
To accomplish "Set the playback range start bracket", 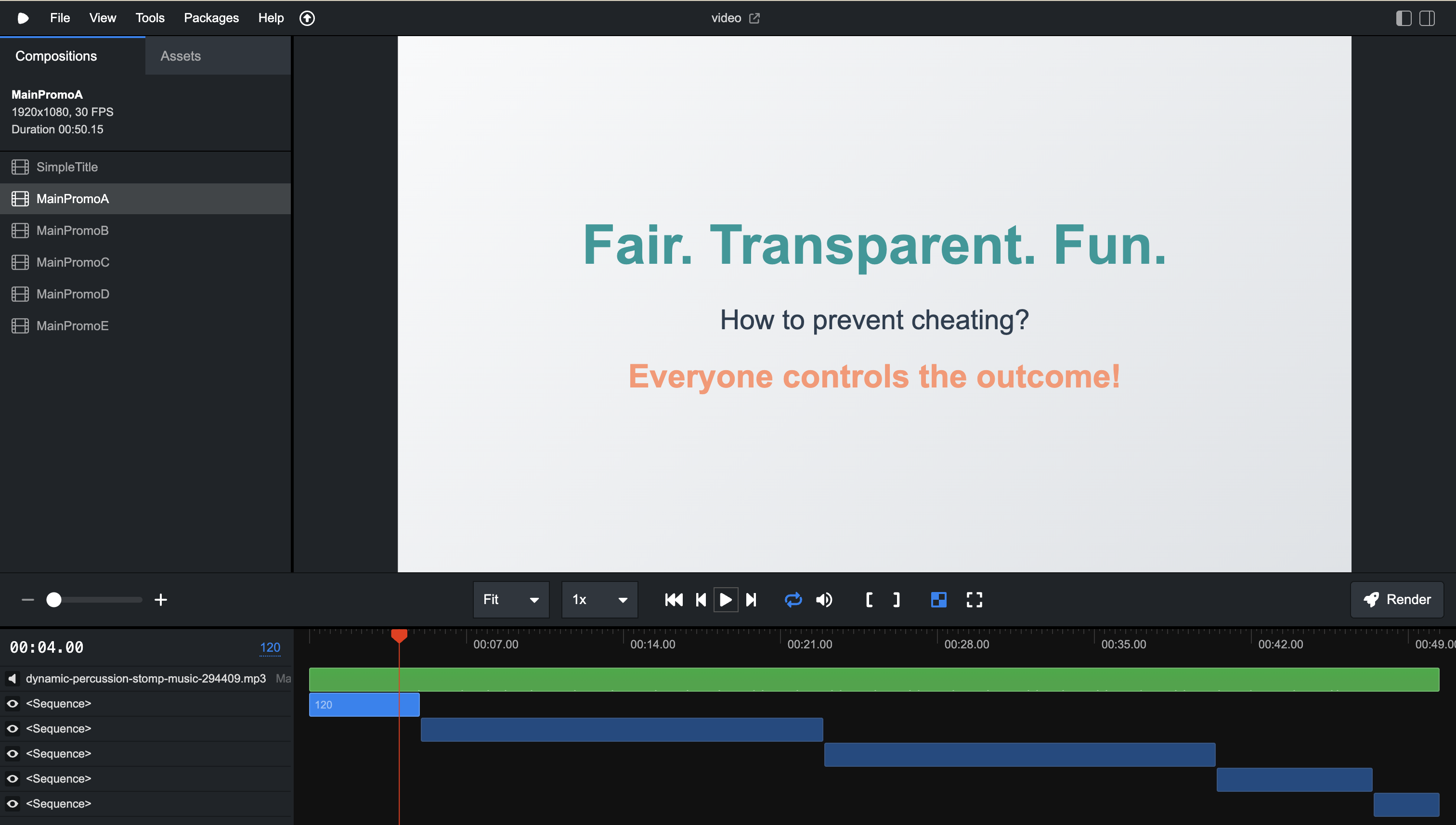I will coord(869,599).
